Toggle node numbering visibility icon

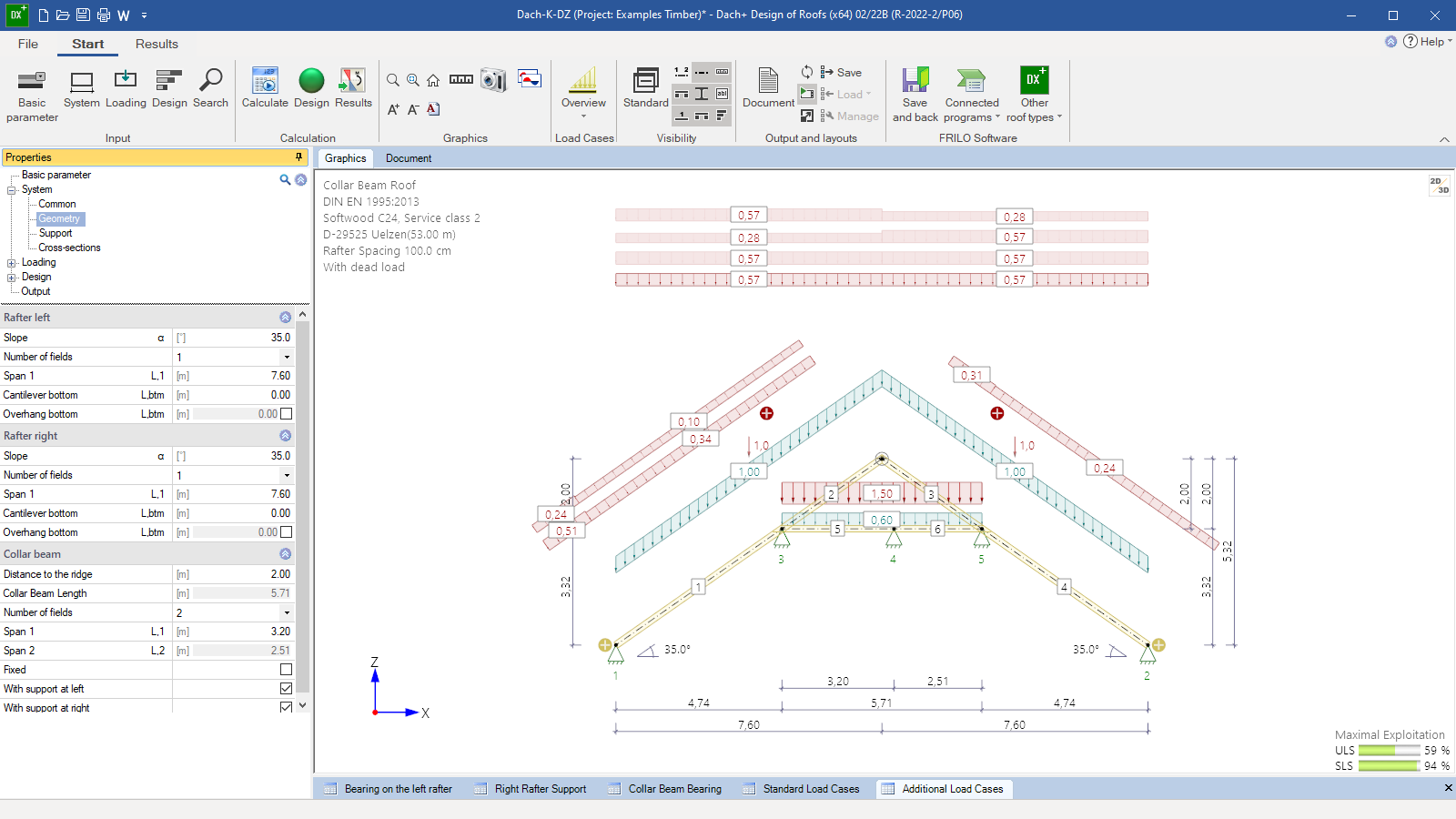coord(682,71)
